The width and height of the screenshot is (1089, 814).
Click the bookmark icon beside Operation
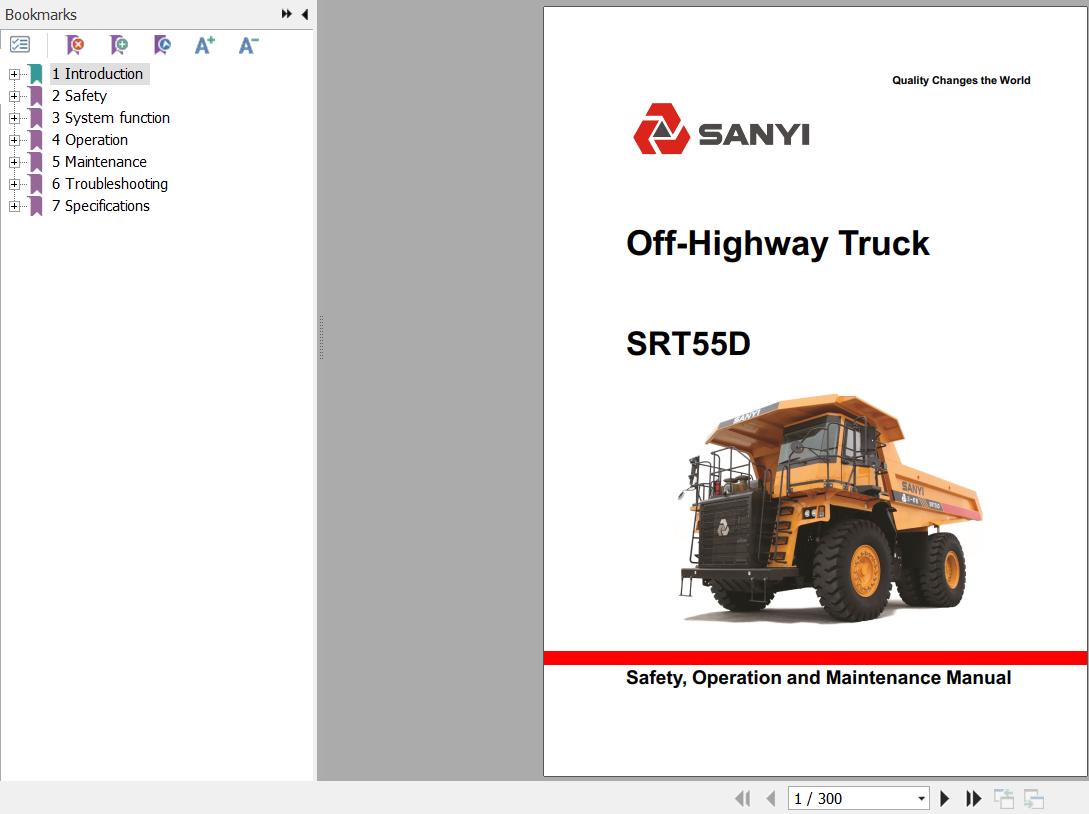click(36, 140)
